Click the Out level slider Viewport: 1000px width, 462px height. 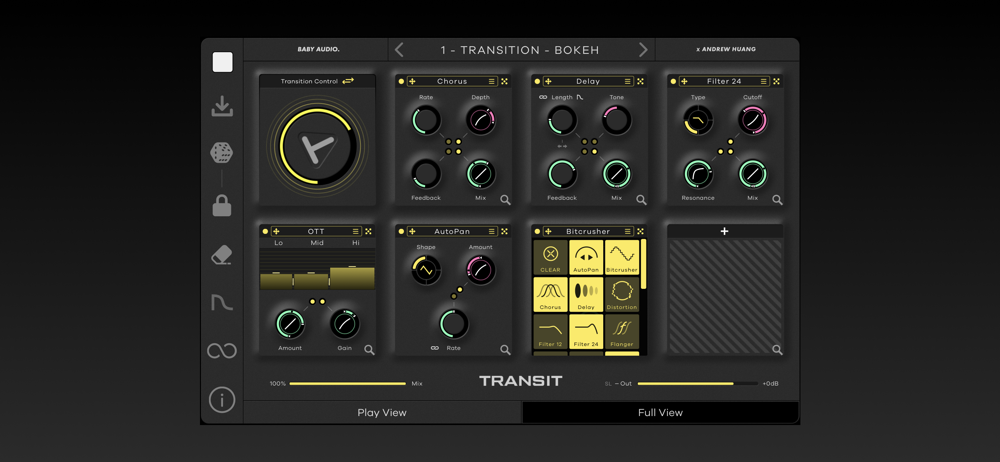pyautogui.click(x=698, y=384)
